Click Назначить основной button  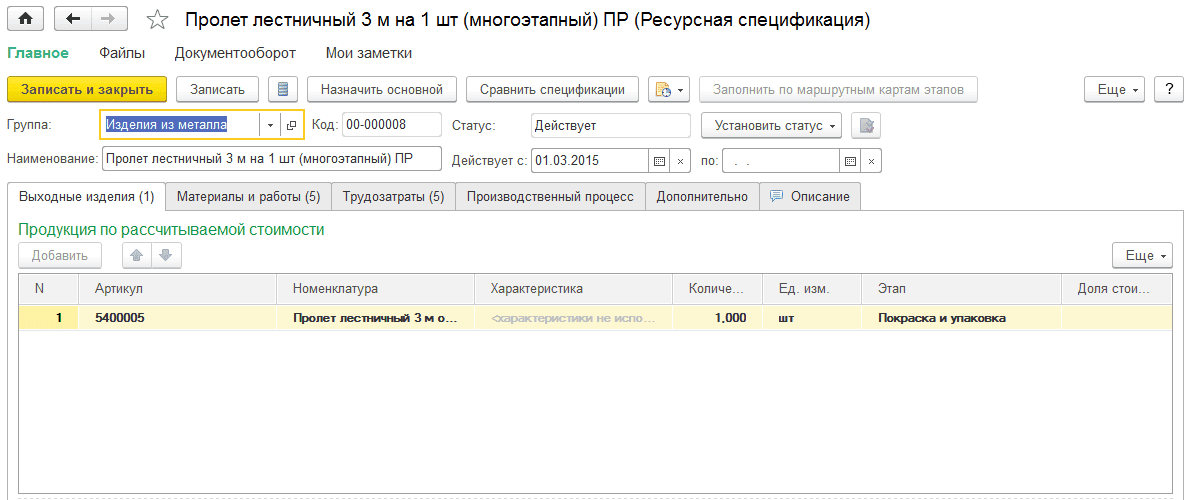[381, 89]
